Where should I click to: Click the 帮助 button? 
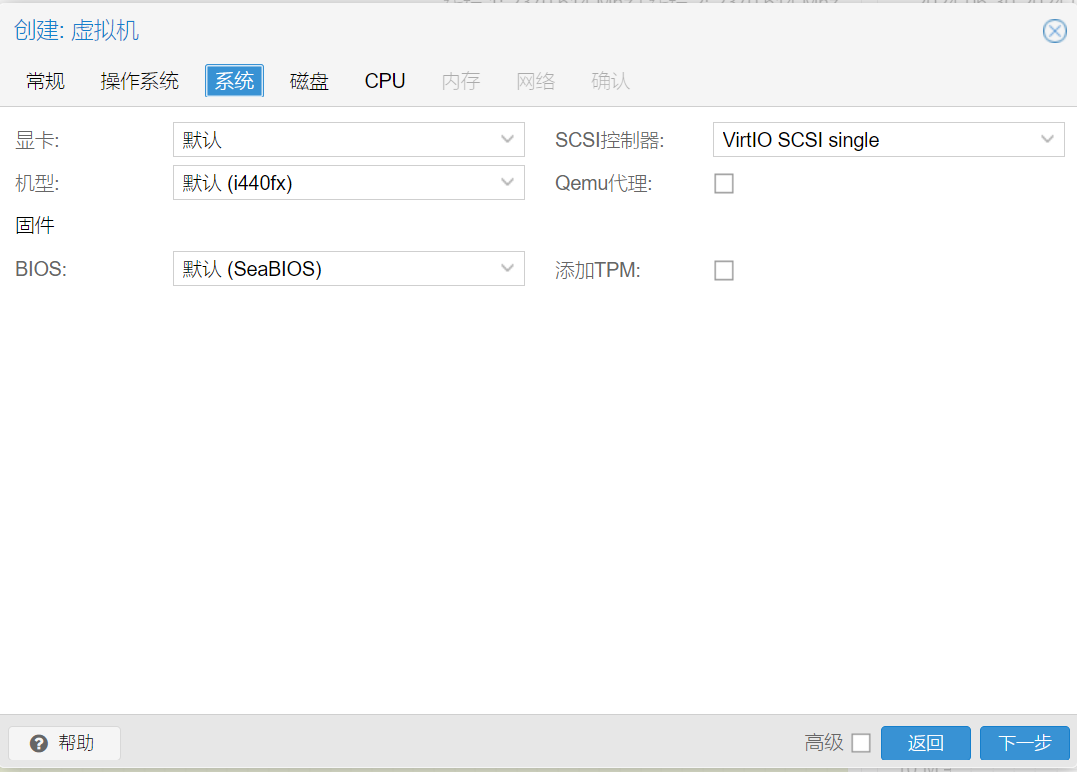click(x=65, y=743)
